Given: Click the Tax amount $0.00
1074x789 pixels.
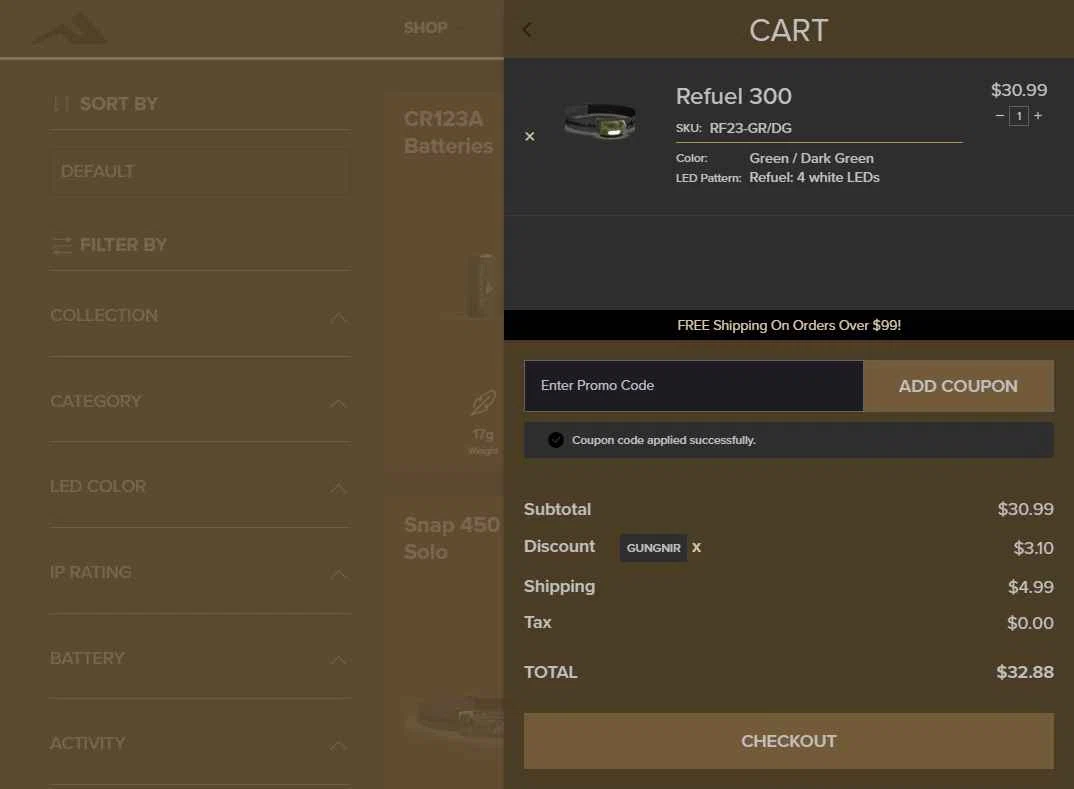Looking at the screenshot, I should click(x=1030, y=623).
